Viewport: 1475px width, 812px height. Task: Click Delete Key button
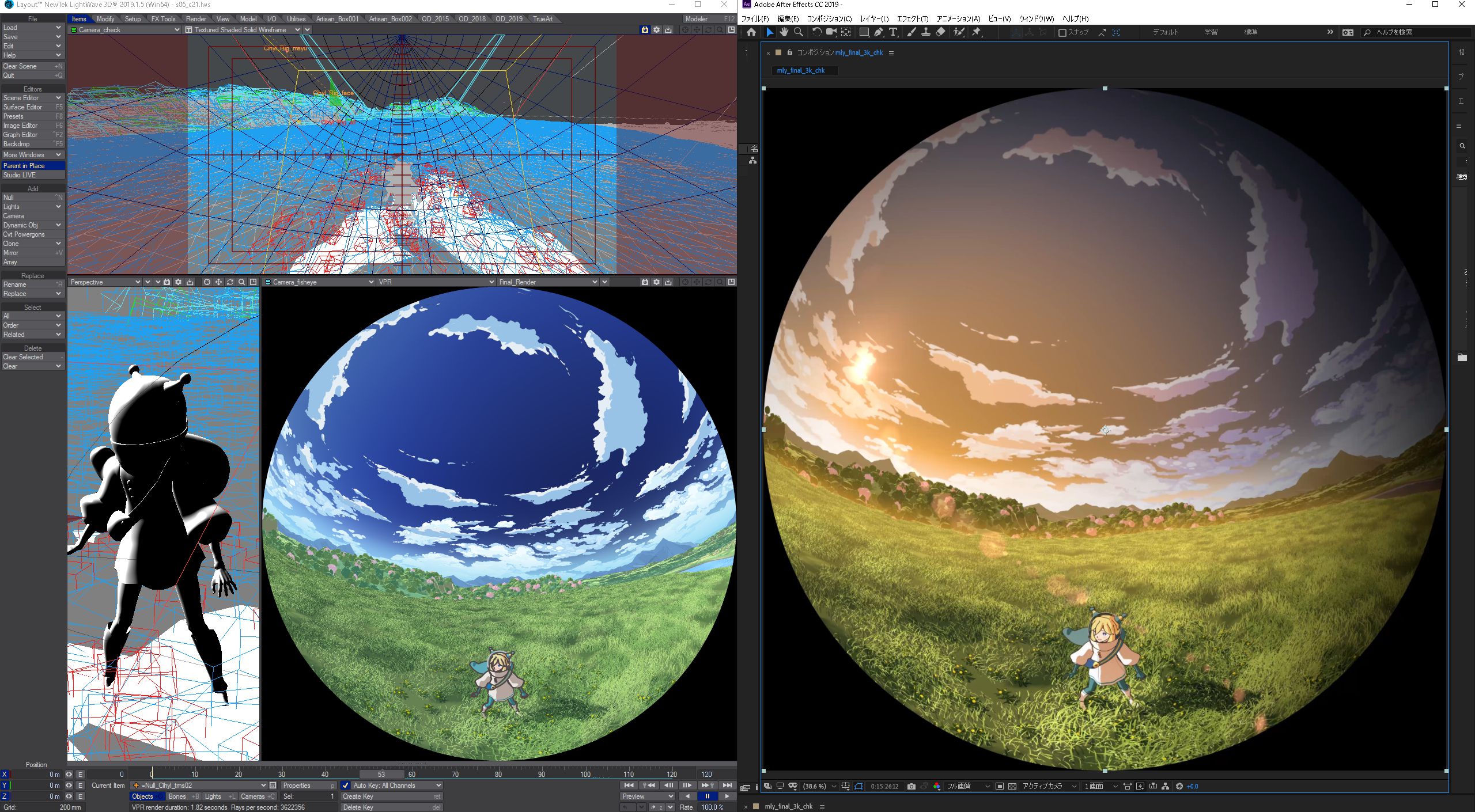pyautogui.click(x=392, y=807)
